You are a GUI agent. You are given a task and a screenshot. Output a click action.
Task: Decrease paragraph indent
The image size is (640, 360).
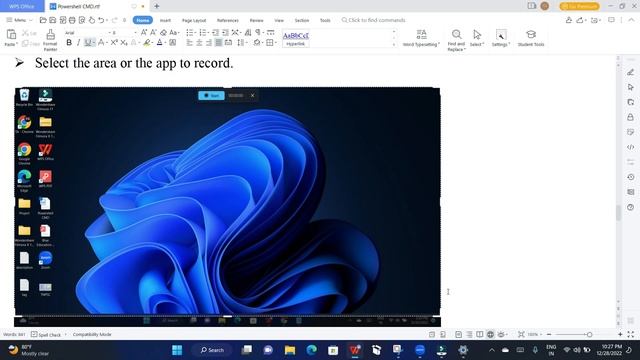(x=215, y=32)
